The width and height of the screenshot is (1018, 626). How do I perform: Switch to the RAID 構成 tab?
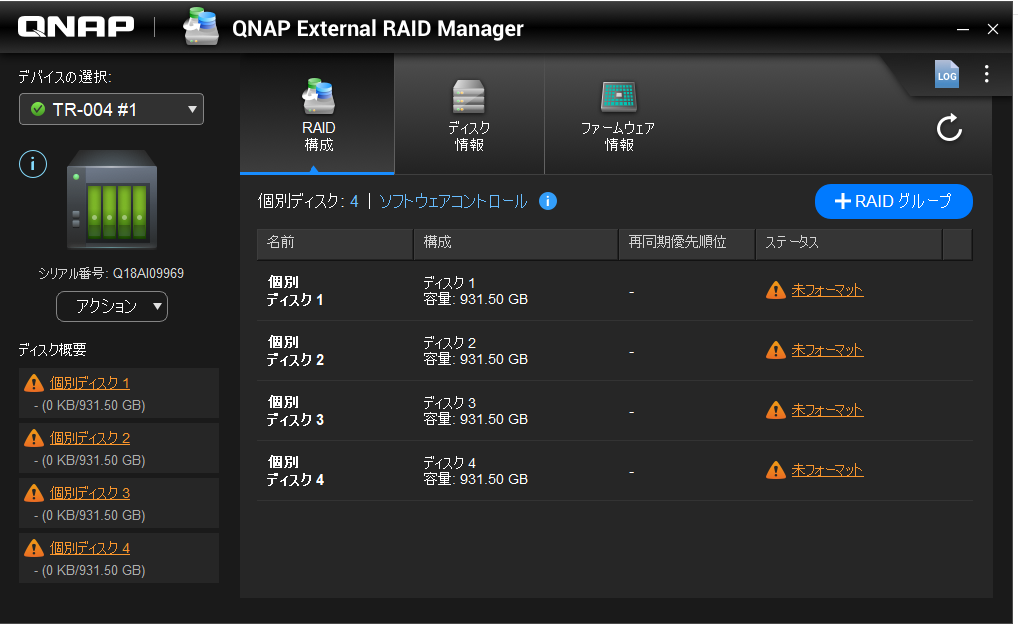tap(318, 115)
